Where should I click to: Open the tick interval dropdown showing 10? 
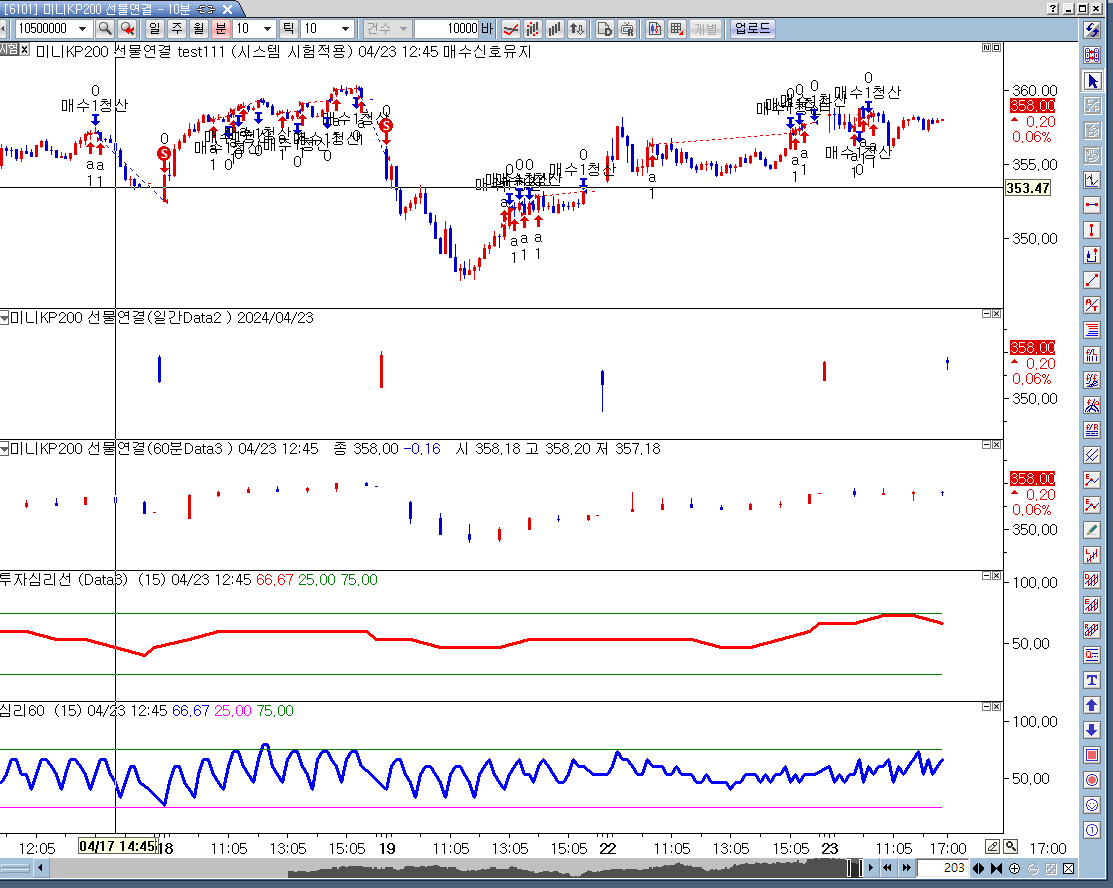click(x=345, y=29)
